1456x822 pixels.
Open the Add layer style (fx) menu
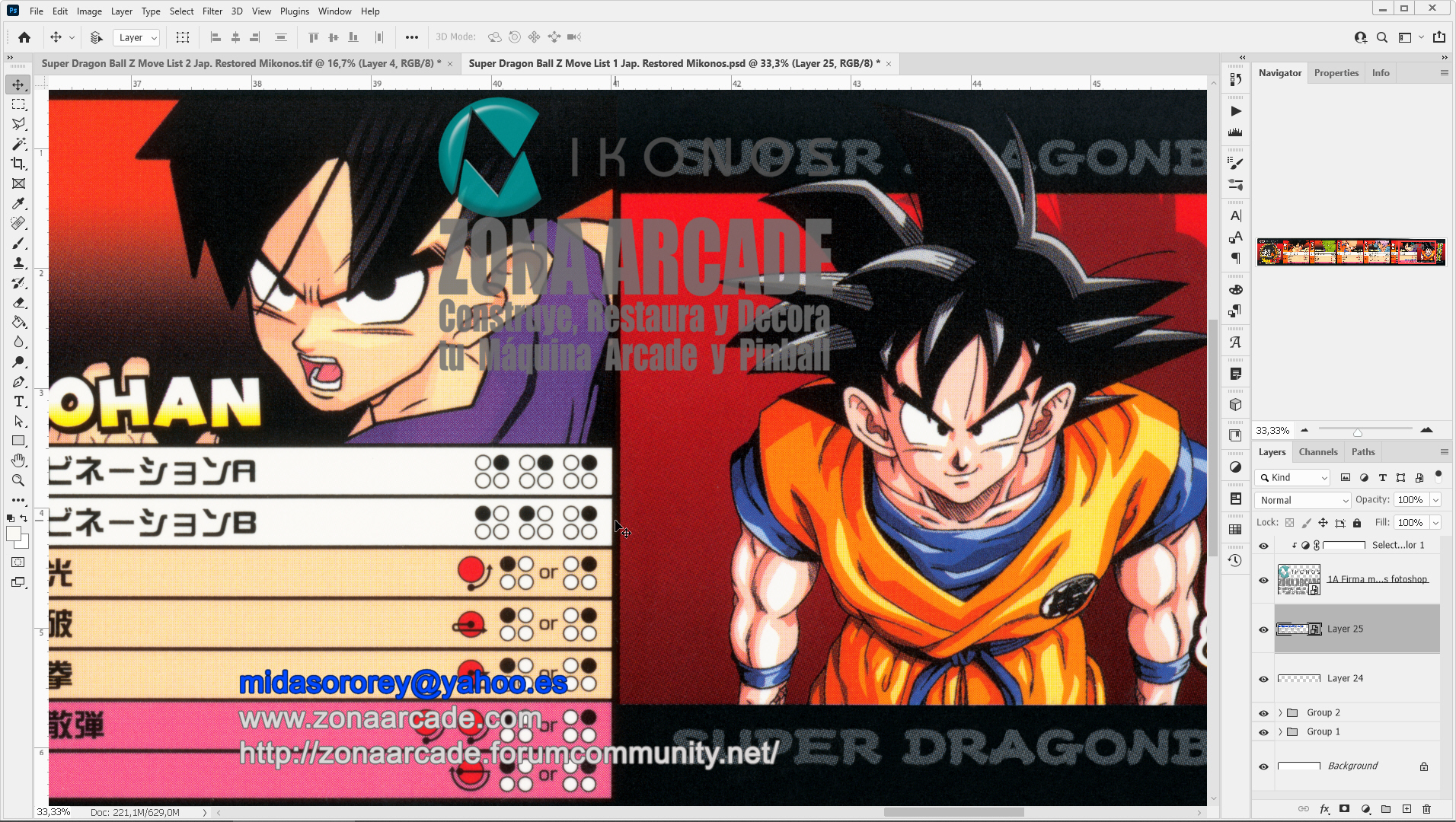pos(1323,809)
